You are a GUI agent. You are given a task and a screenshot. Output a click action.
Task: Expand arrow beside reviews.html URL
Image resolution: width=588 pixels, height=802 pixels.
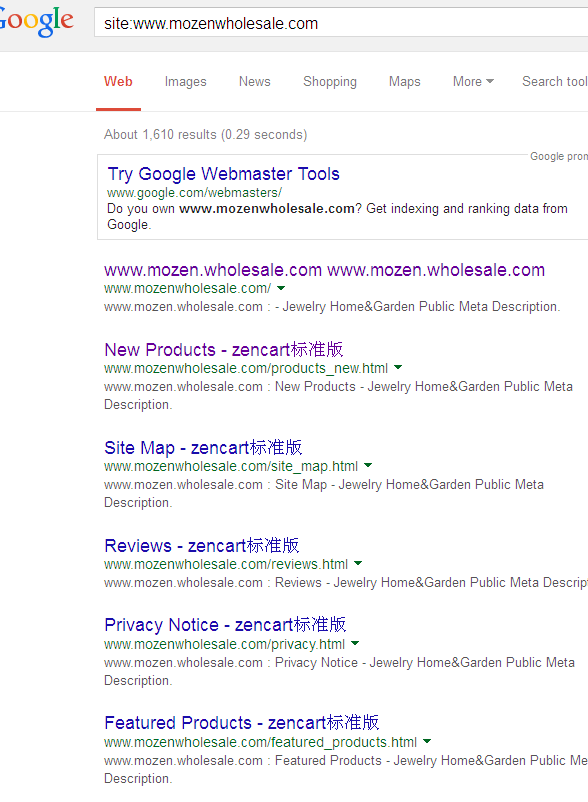click(358, 564)
